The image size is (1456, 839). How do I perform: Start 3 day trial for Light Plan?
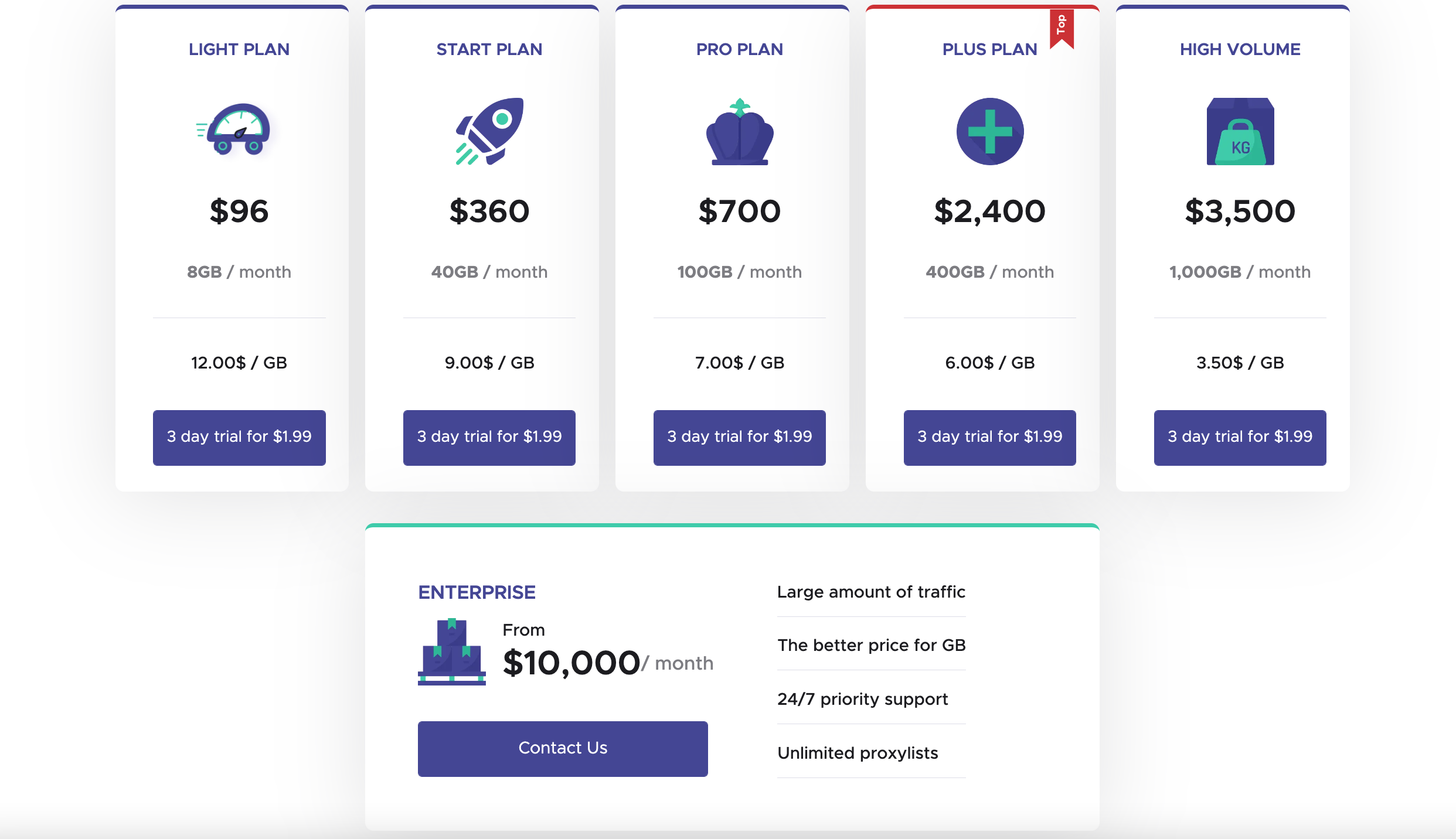pyautogui.click(x=239, y=437)
